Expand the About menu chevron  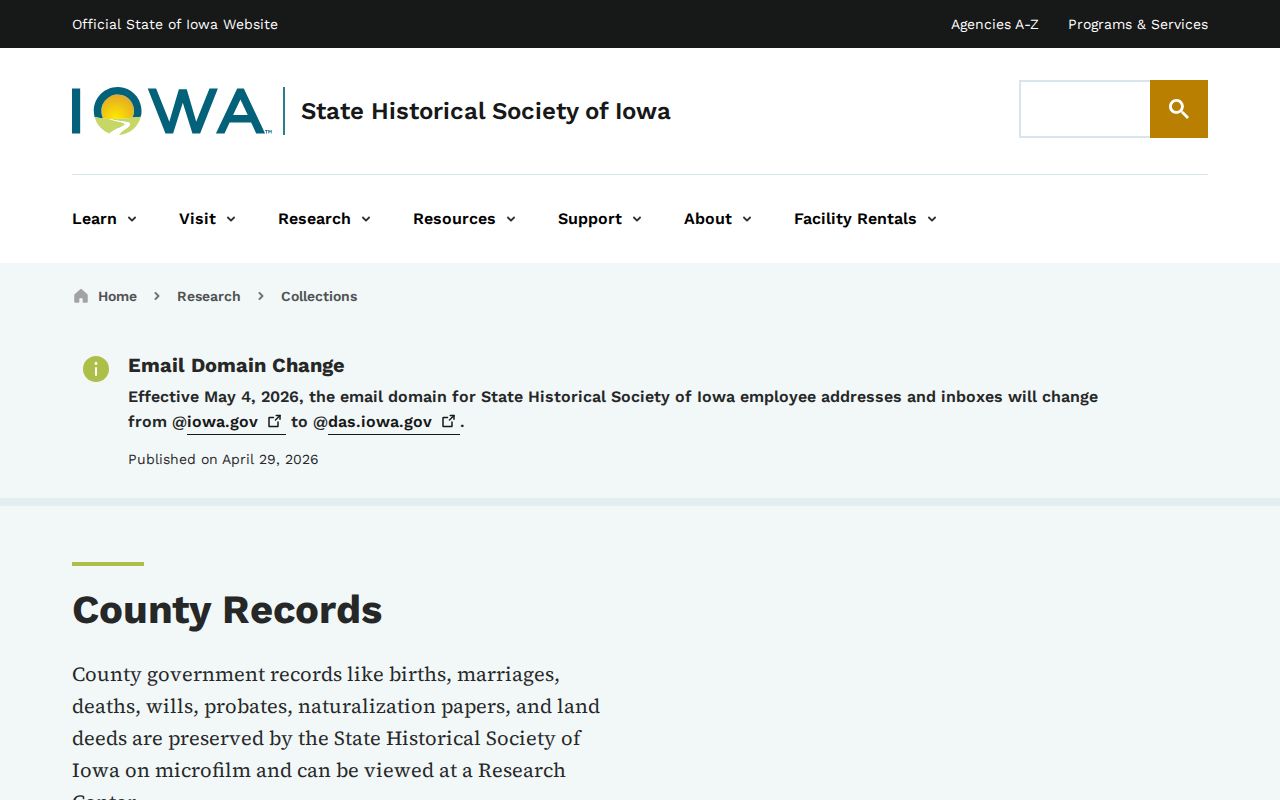(x=747, y=219)
